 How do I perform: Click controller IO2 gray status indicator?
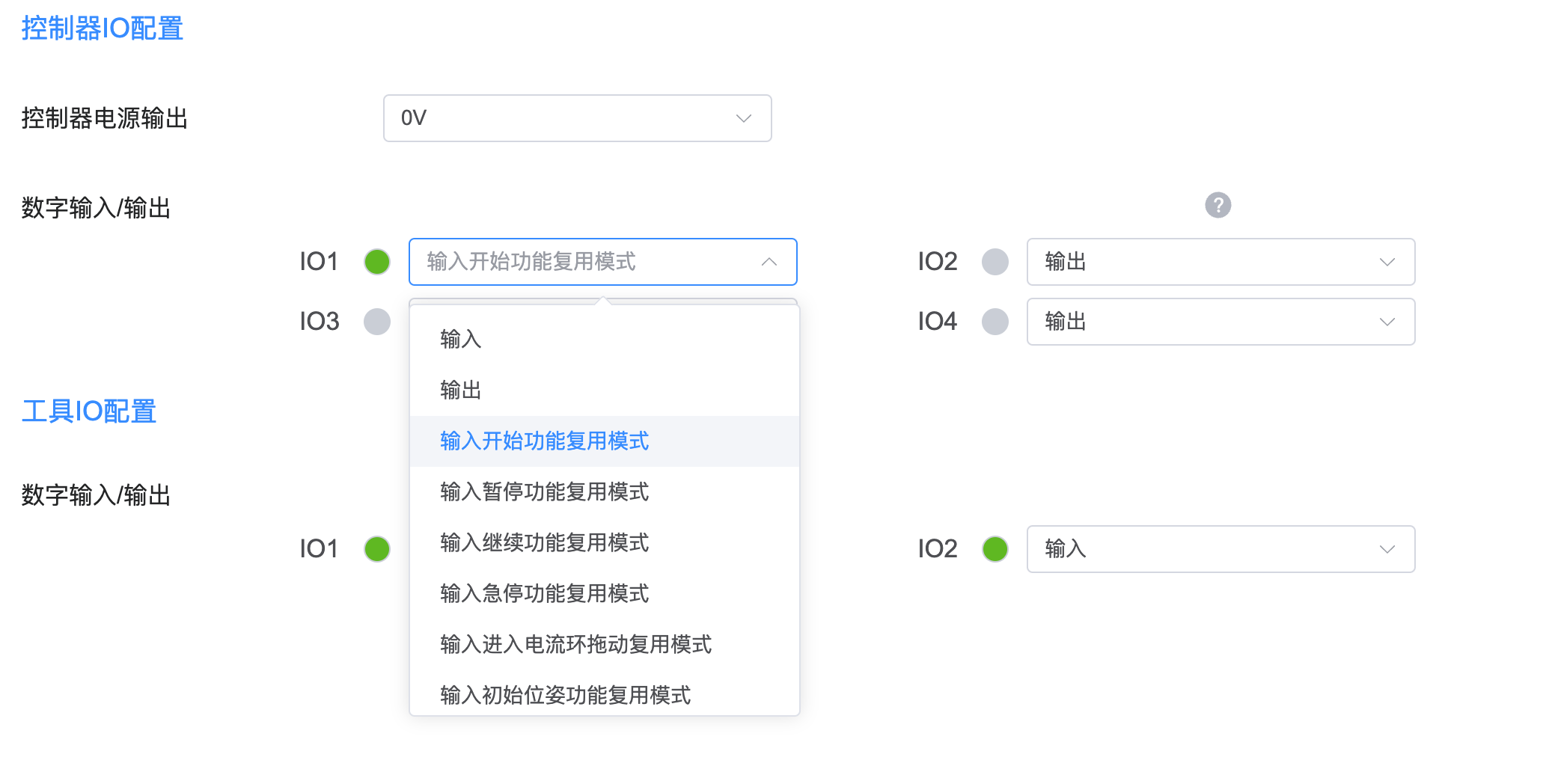pyautogui.click(x=995, y=262)
